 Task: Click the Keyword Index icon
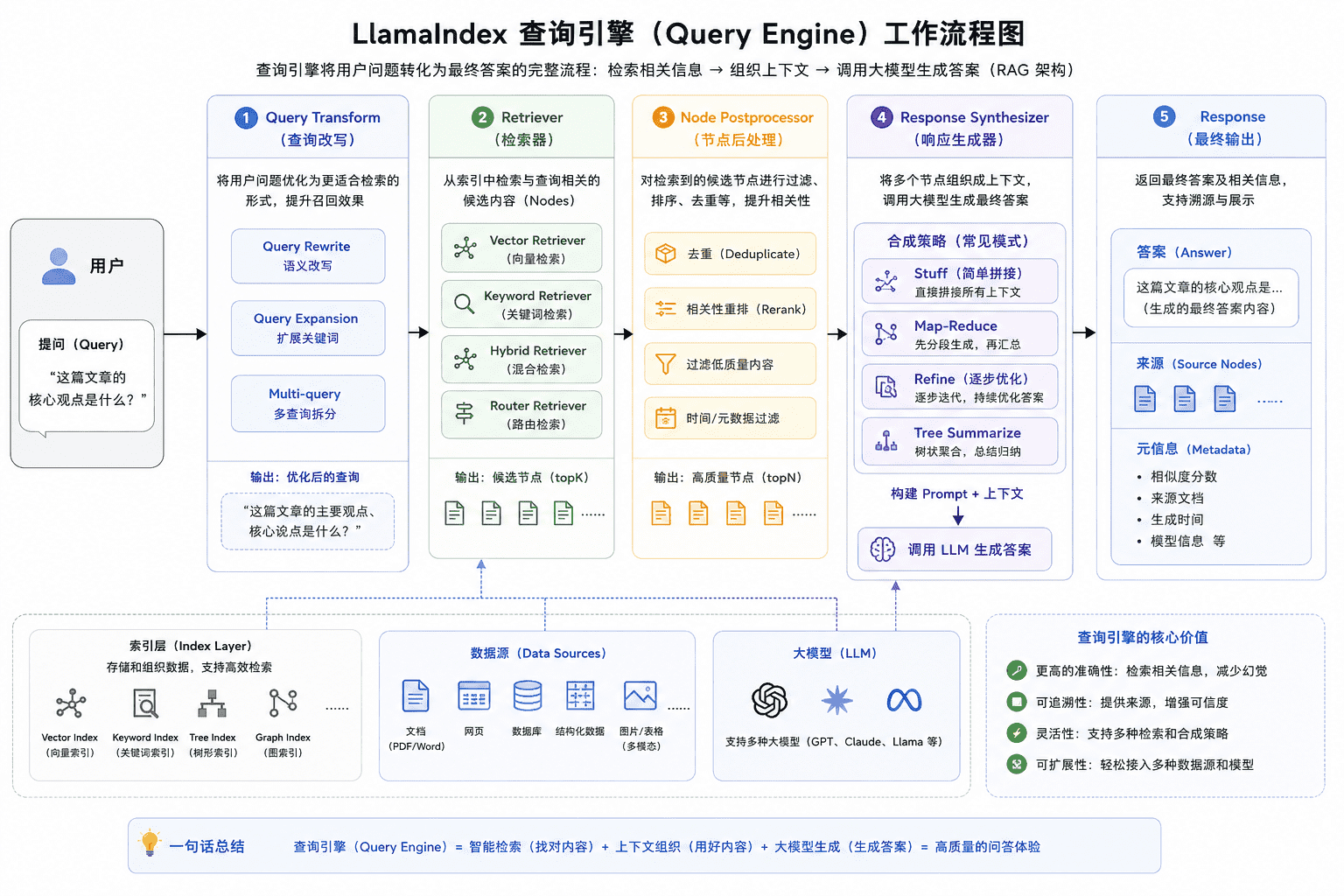click(145, 703)
